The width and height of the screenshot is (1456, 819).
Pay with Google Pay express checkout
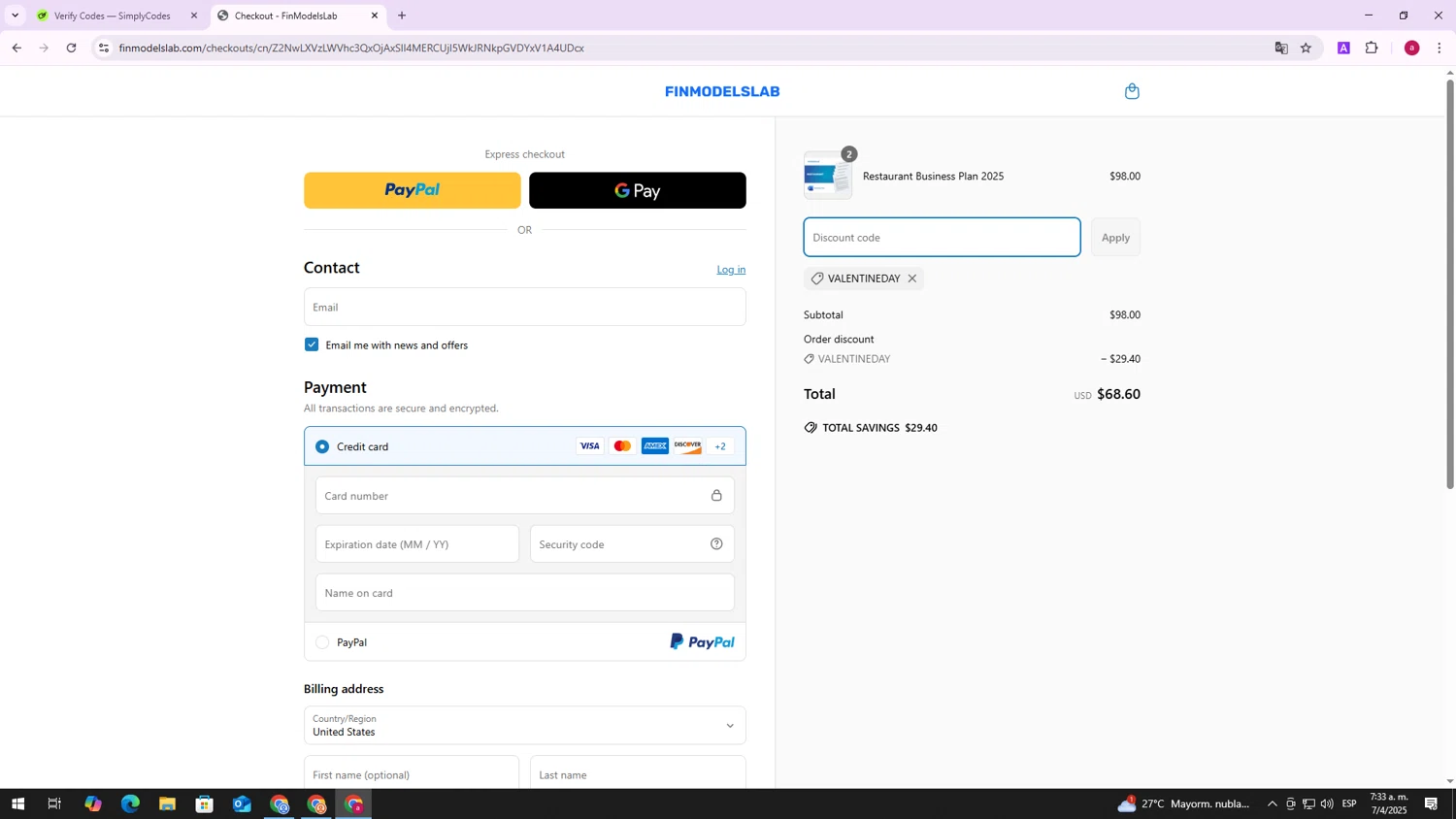click(638, 190)
